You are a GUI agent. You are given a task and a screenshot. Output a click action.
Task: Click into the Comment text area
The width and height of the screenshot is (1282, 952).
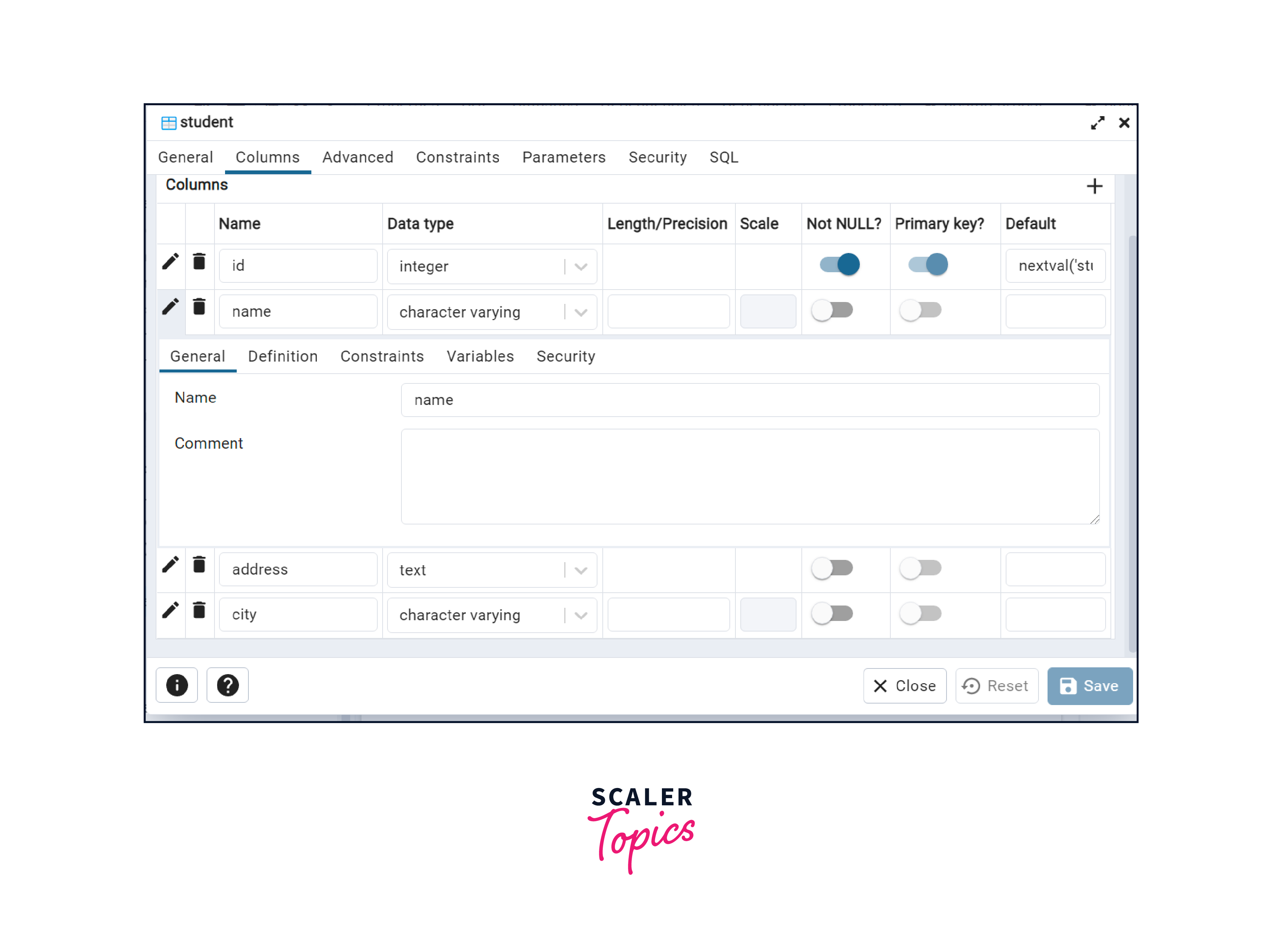pos(750,477)
